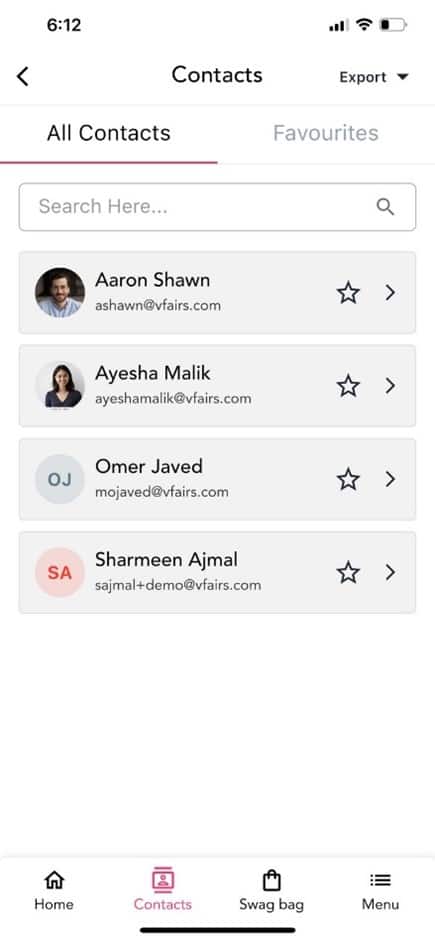Open Sharmeen Ajmal's SA avatar
This screenshot has width=435, height=941.
point(59,572)
